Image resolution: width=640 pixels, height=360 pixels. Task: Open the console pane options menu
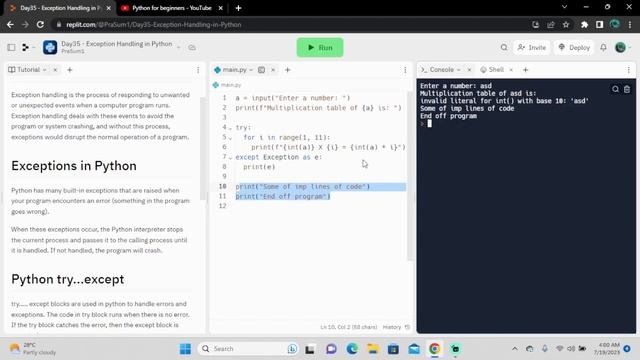(x=628, y=70)
